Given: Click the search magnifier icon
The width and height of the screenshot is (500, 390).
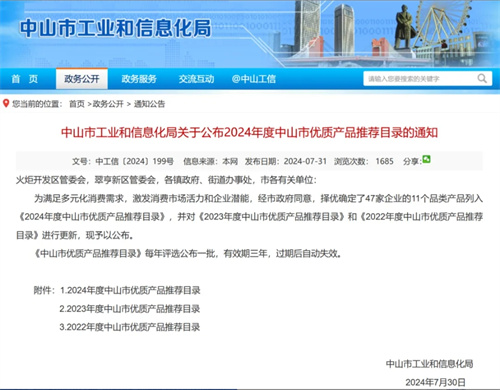Looking at the screenshot, I should point(482,79).
